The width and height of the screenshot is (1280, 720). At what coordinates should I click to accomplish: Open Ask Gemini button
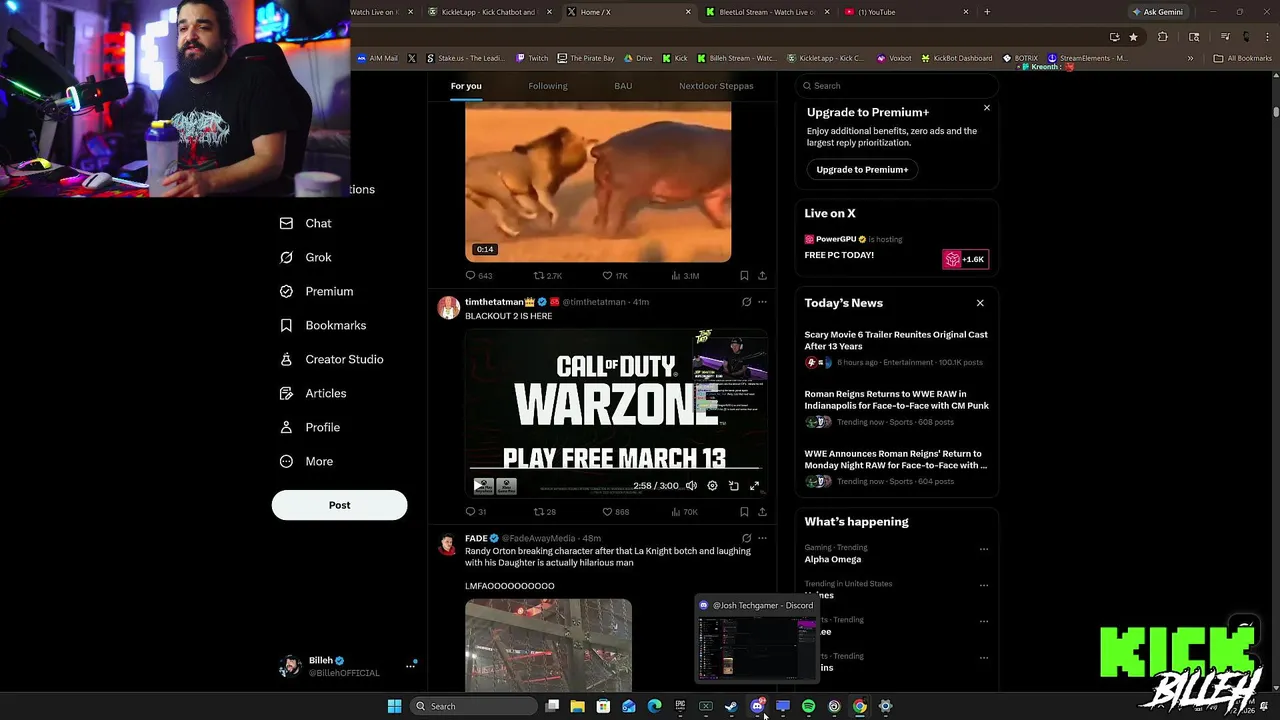click(x=1156, y=12)
